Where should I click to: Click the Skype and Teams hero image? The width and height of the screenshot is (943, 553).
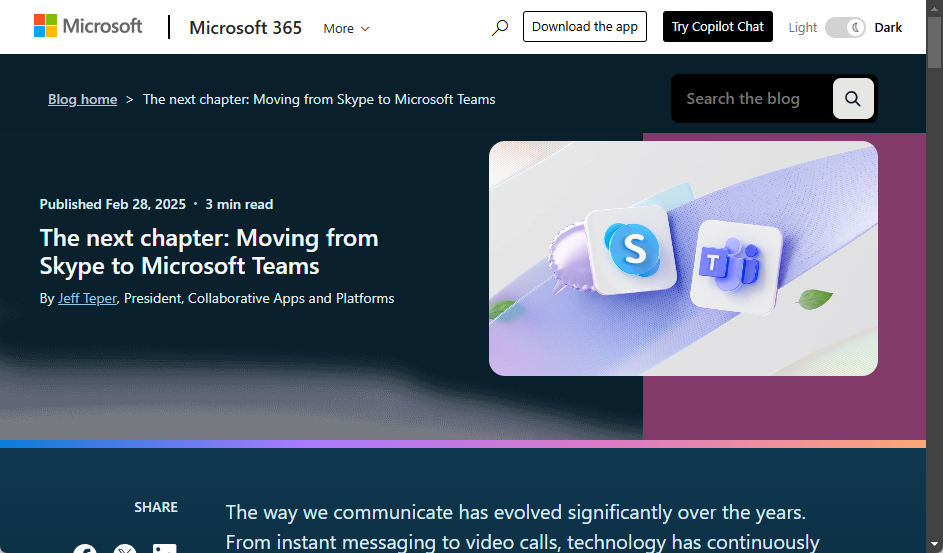click(x=683, y=258)
